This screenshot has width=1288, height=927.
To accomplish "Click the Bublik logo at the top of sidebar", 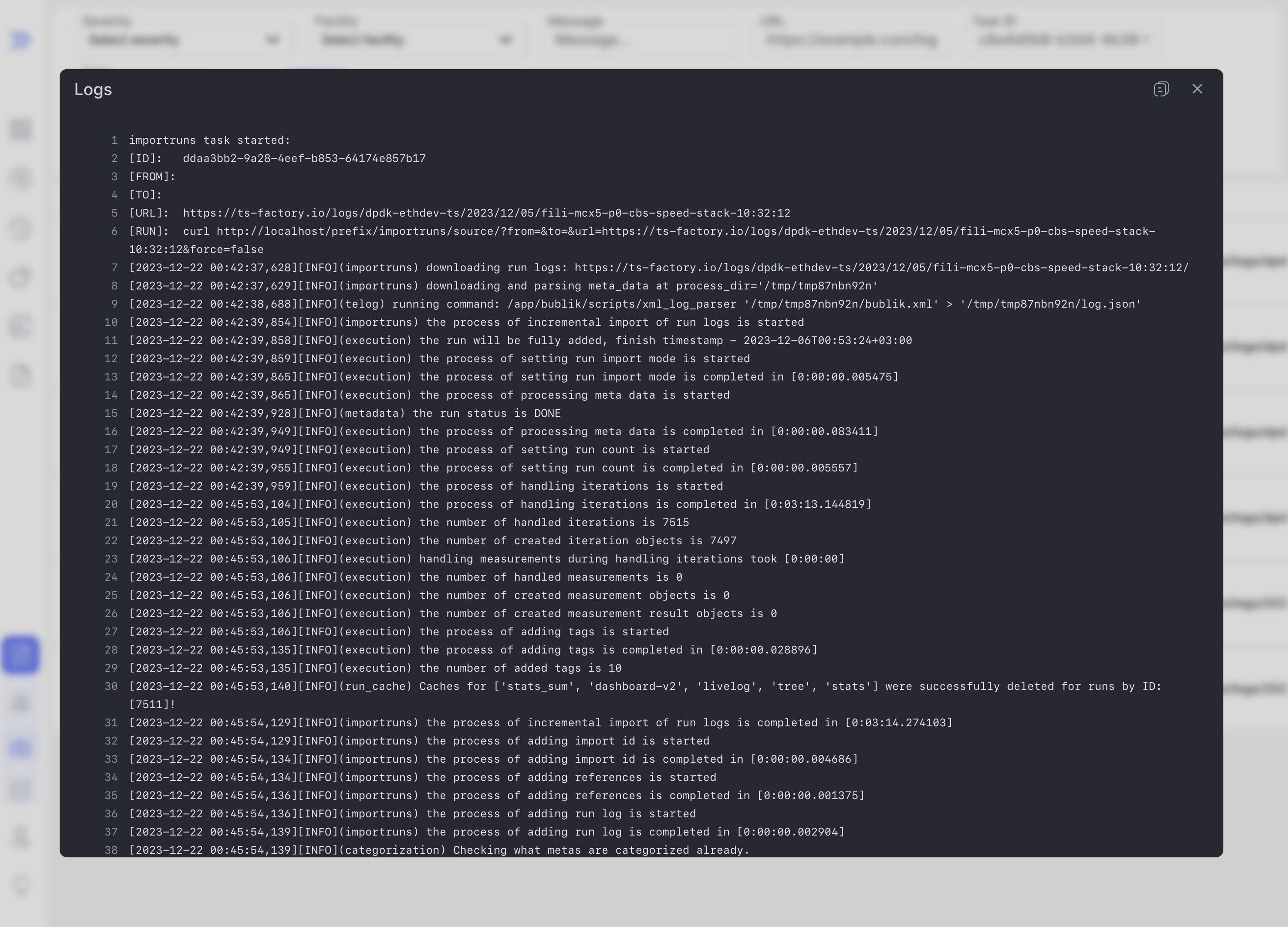I will [x=20, y=40].
